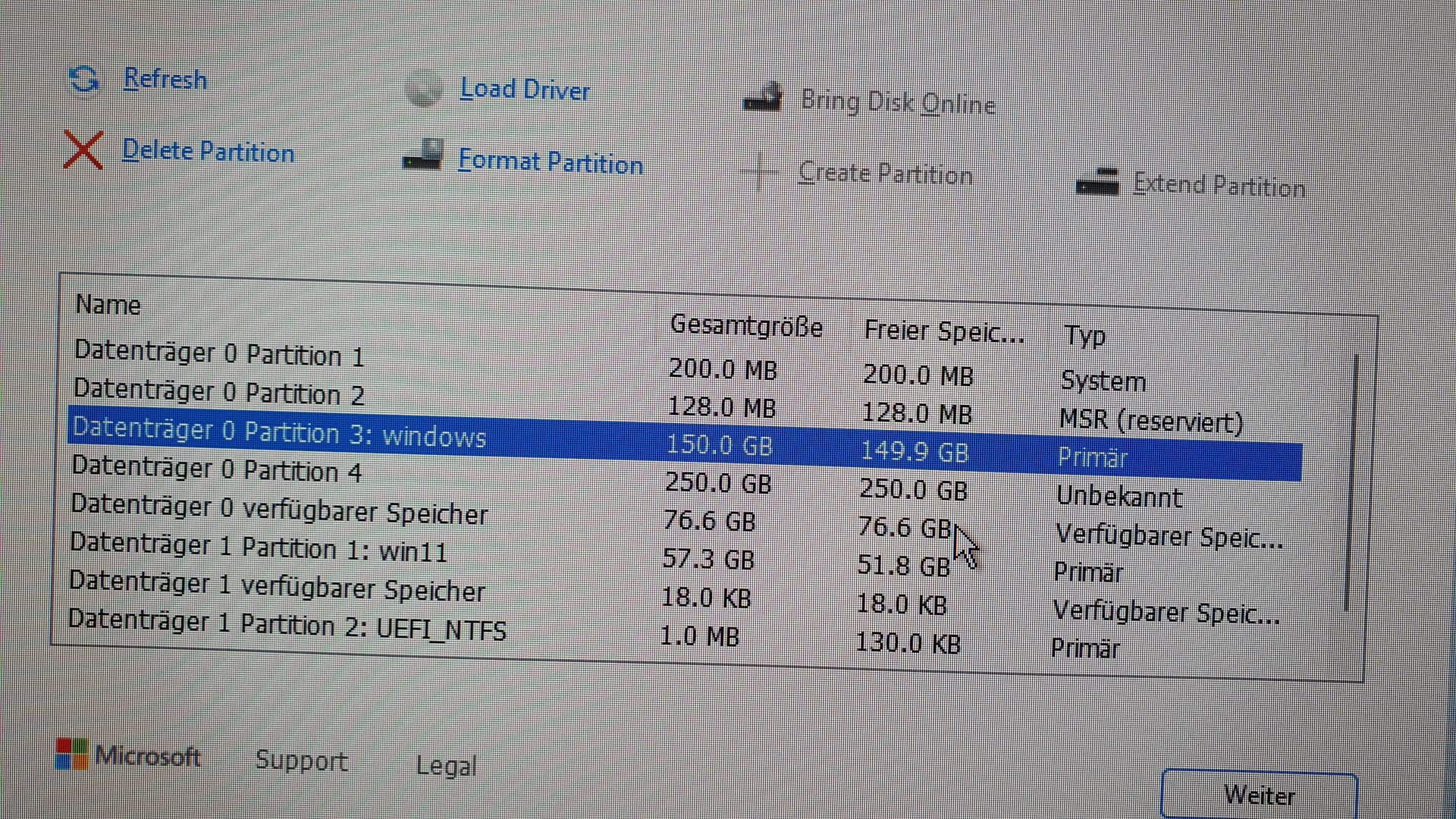Click the partition list vertical scrollbar

(x=1351, y=482)
